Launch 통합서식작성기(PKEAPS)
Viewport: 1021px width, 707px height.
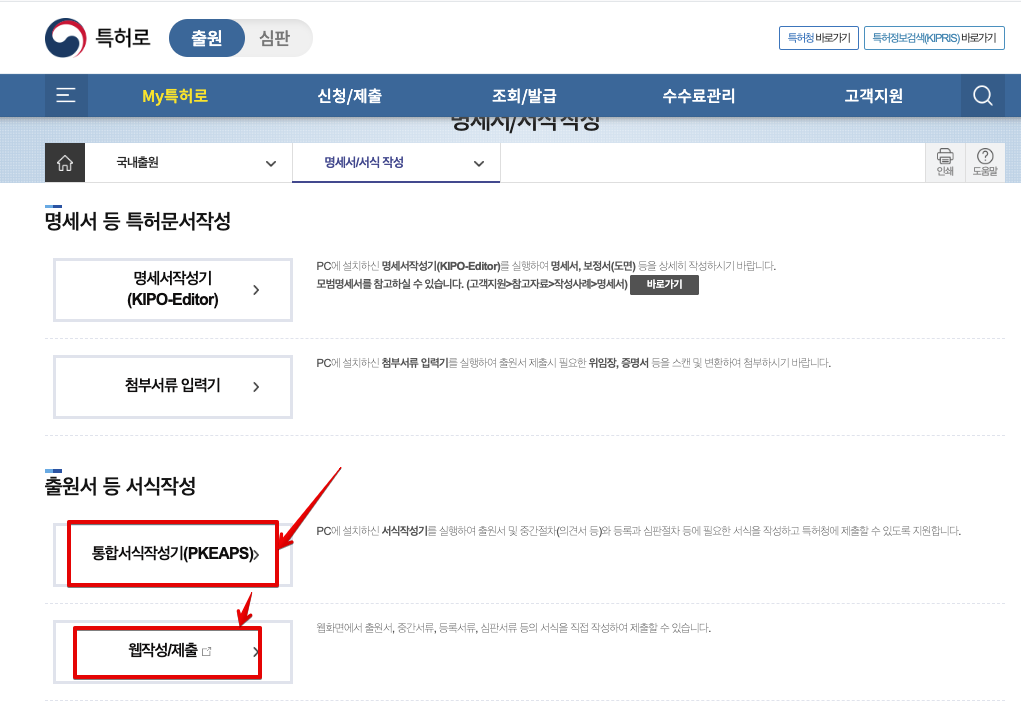pos(172,553)
